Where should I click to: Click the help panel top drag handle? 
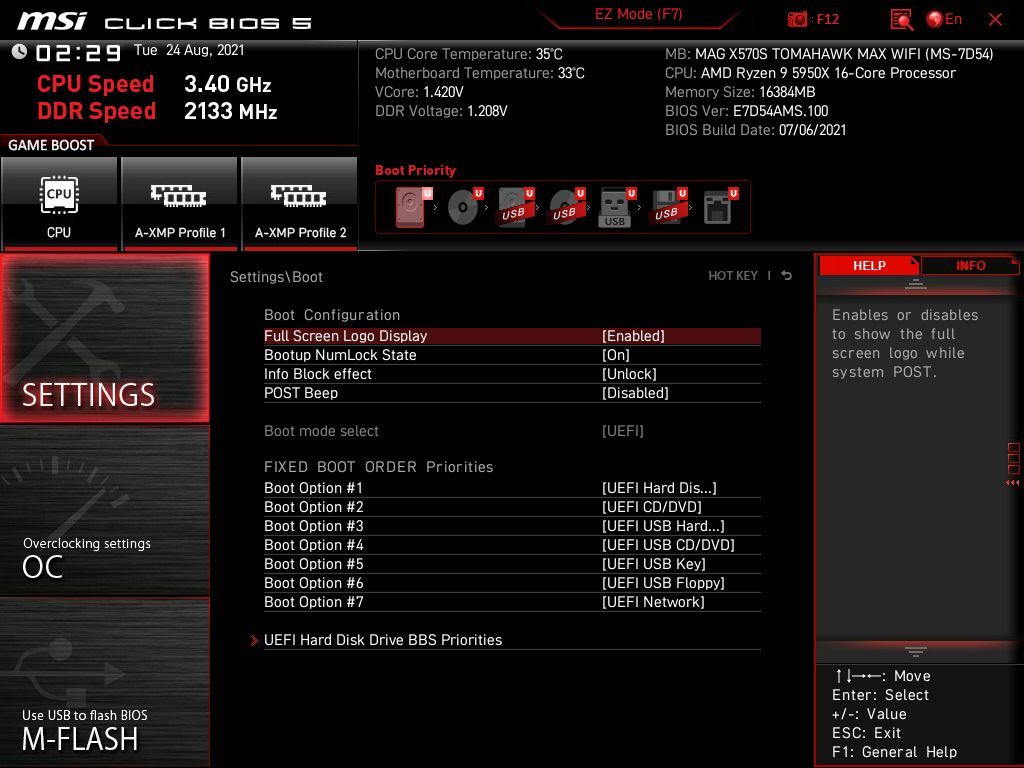[x=916, y=284]
